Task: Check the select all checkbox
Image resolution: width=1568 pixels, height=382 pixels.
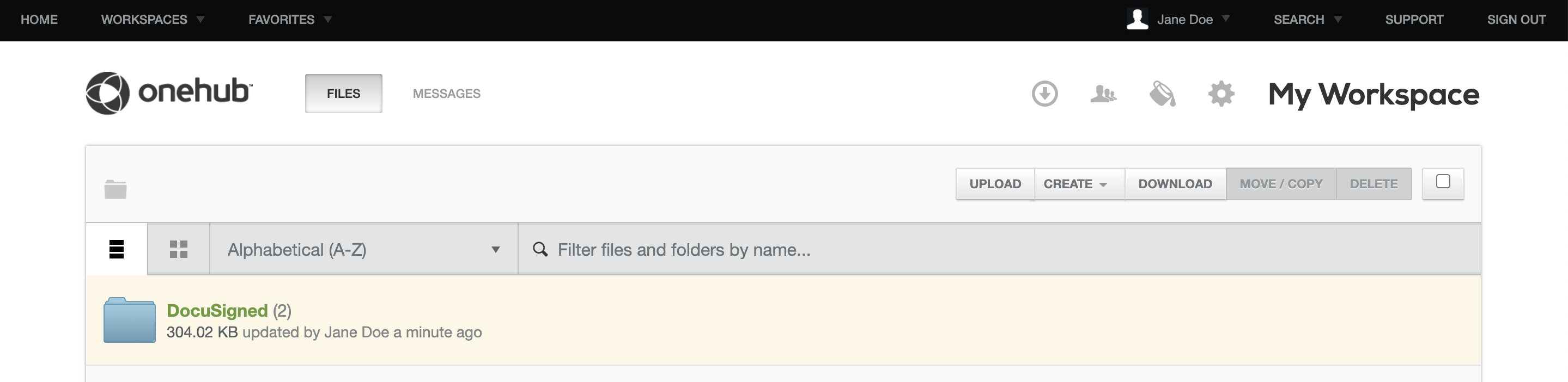Action: tap(1443, 182)
